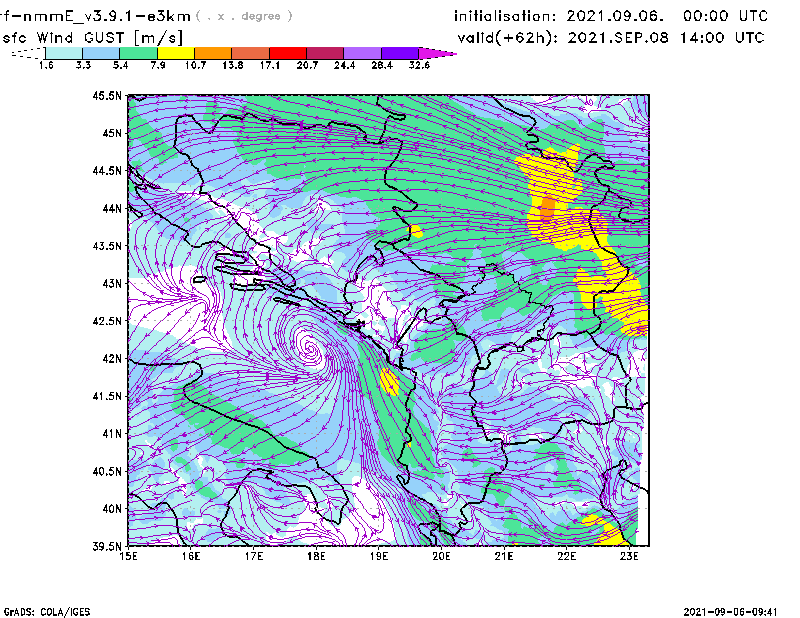Click the legend value 7.9
800x618 pixels.
[x=158, y=65]
